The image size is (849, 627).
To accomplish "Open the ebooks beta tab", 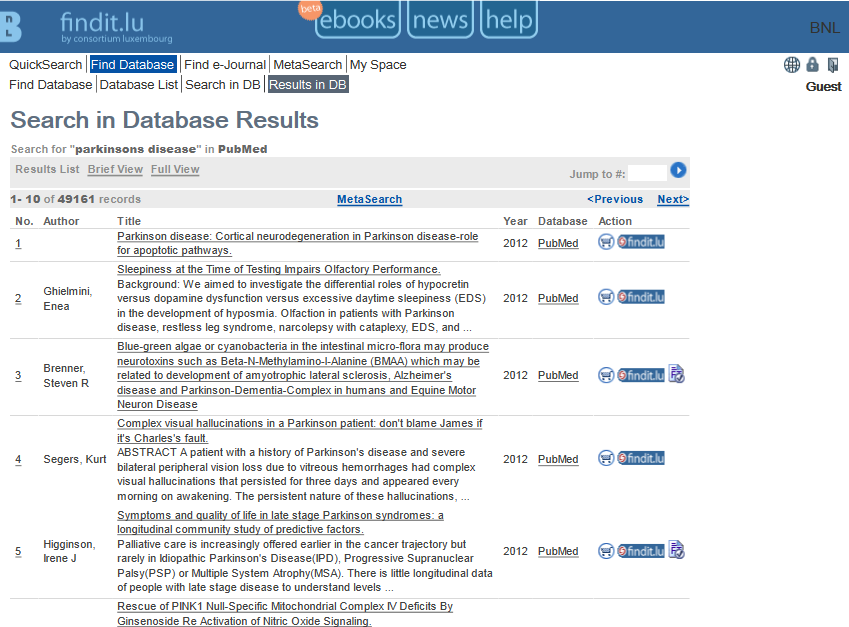I will point(357,20).
